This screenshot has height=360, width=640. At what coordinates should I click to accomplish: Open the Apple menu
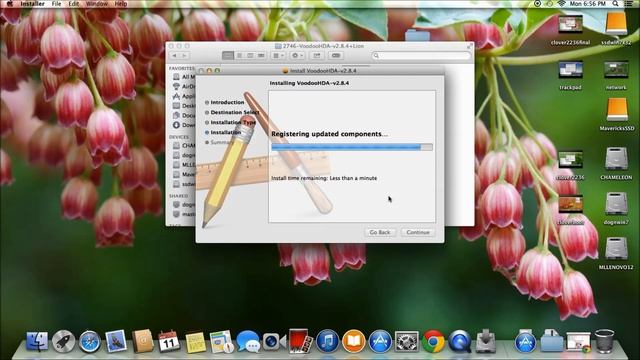9,4
